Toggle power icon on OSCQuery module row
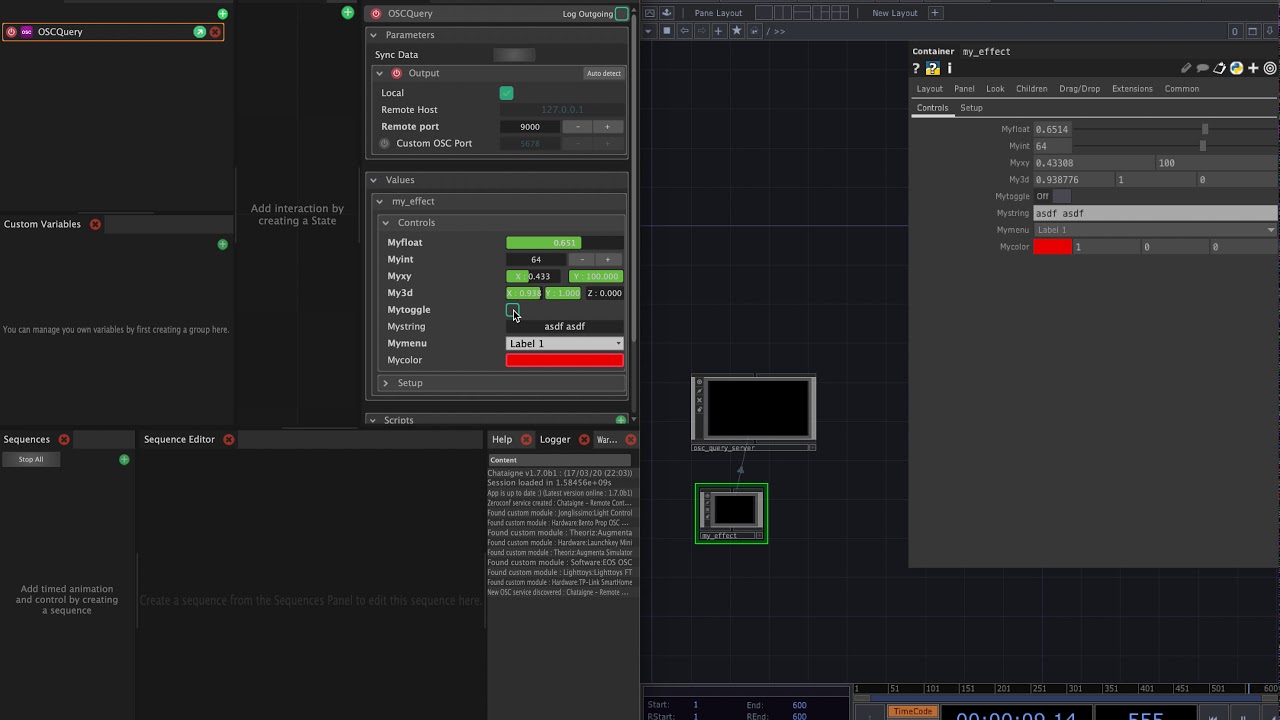Screen dimensions: 1280x720 (11, 32)
